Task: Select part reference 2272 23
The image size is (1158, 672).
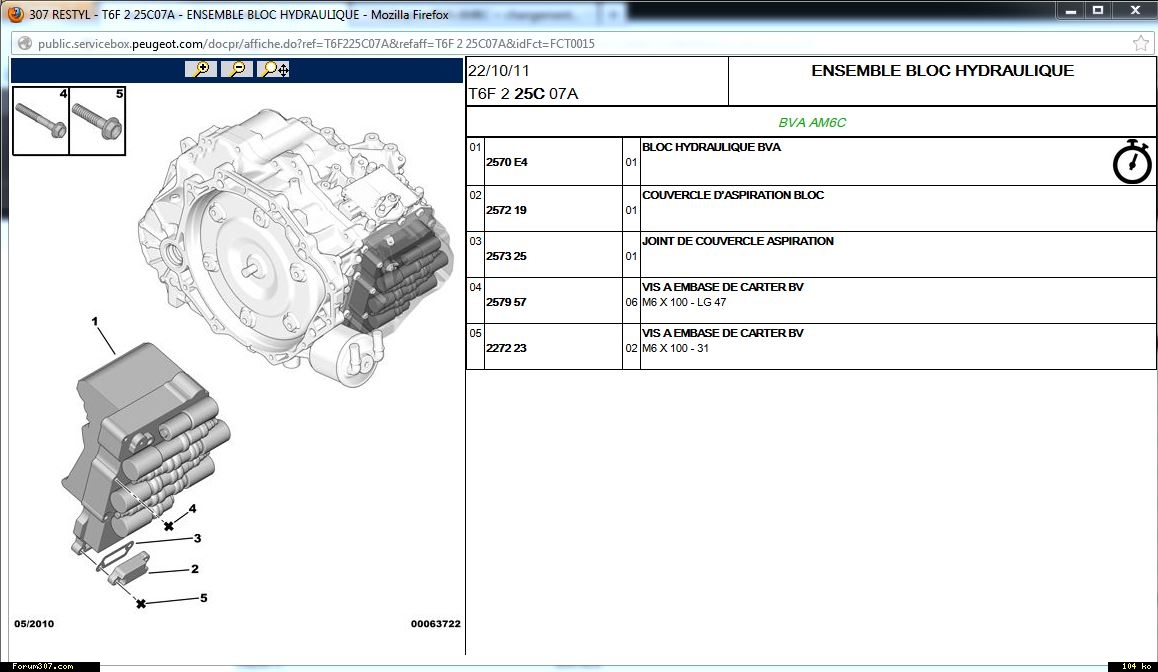Action: pos(506,348)
